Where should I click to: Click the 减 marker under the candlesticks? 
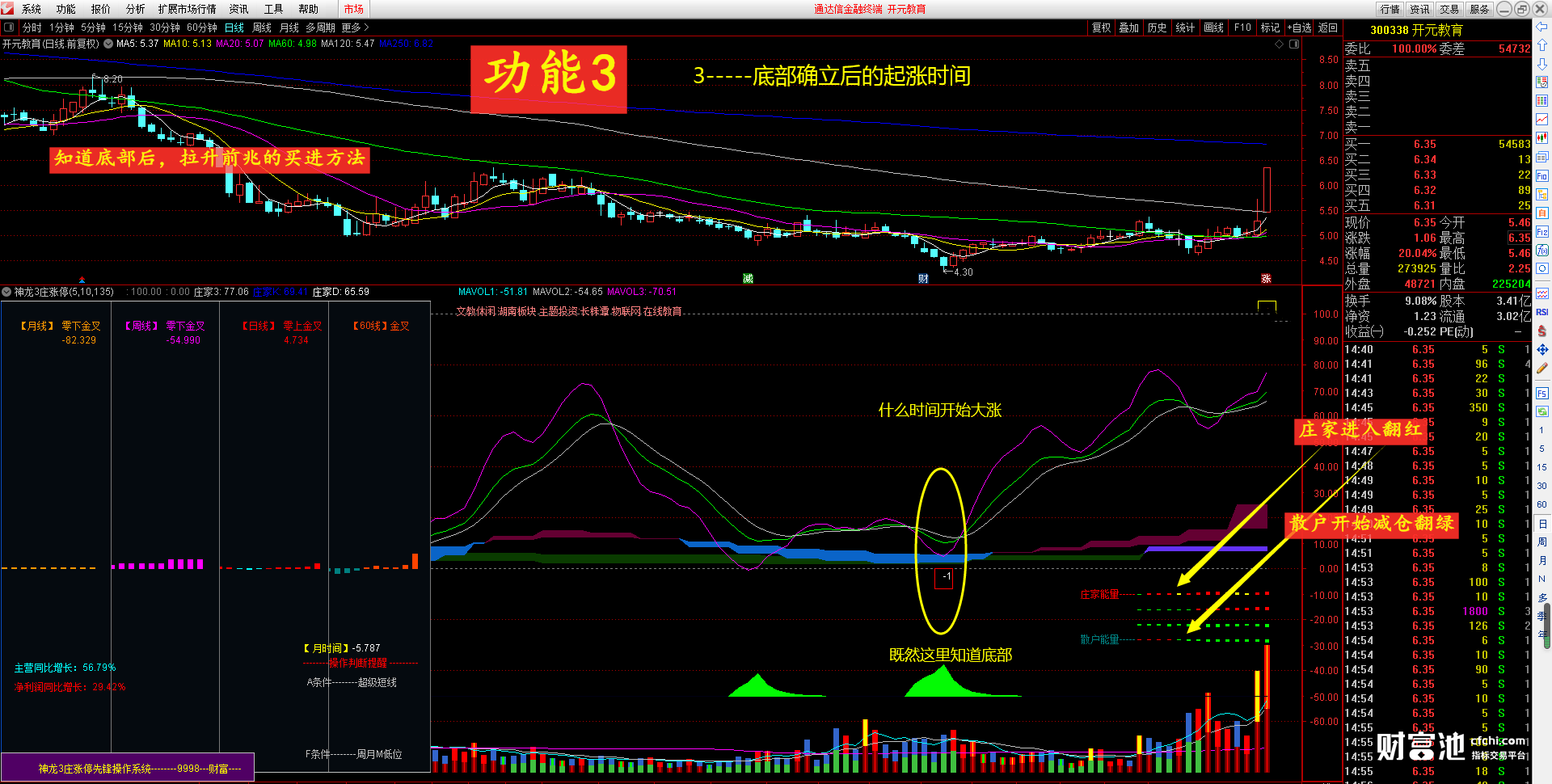[x=748, y=278]
